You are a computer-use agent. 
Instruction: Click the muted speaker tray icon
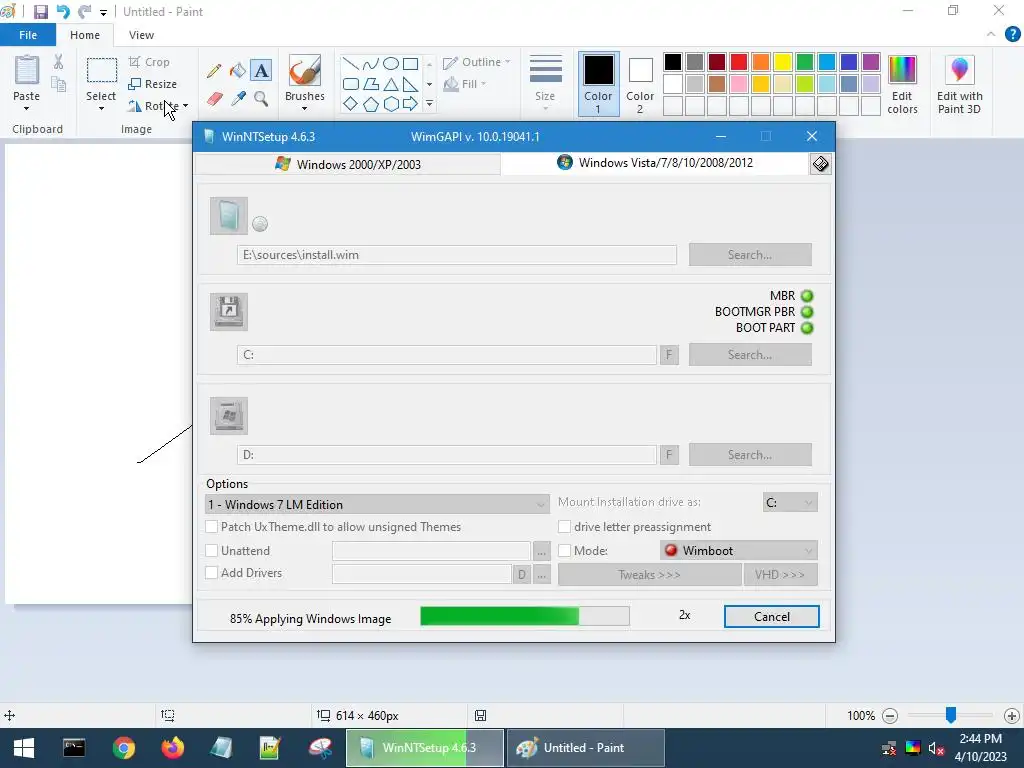[936, 748]
